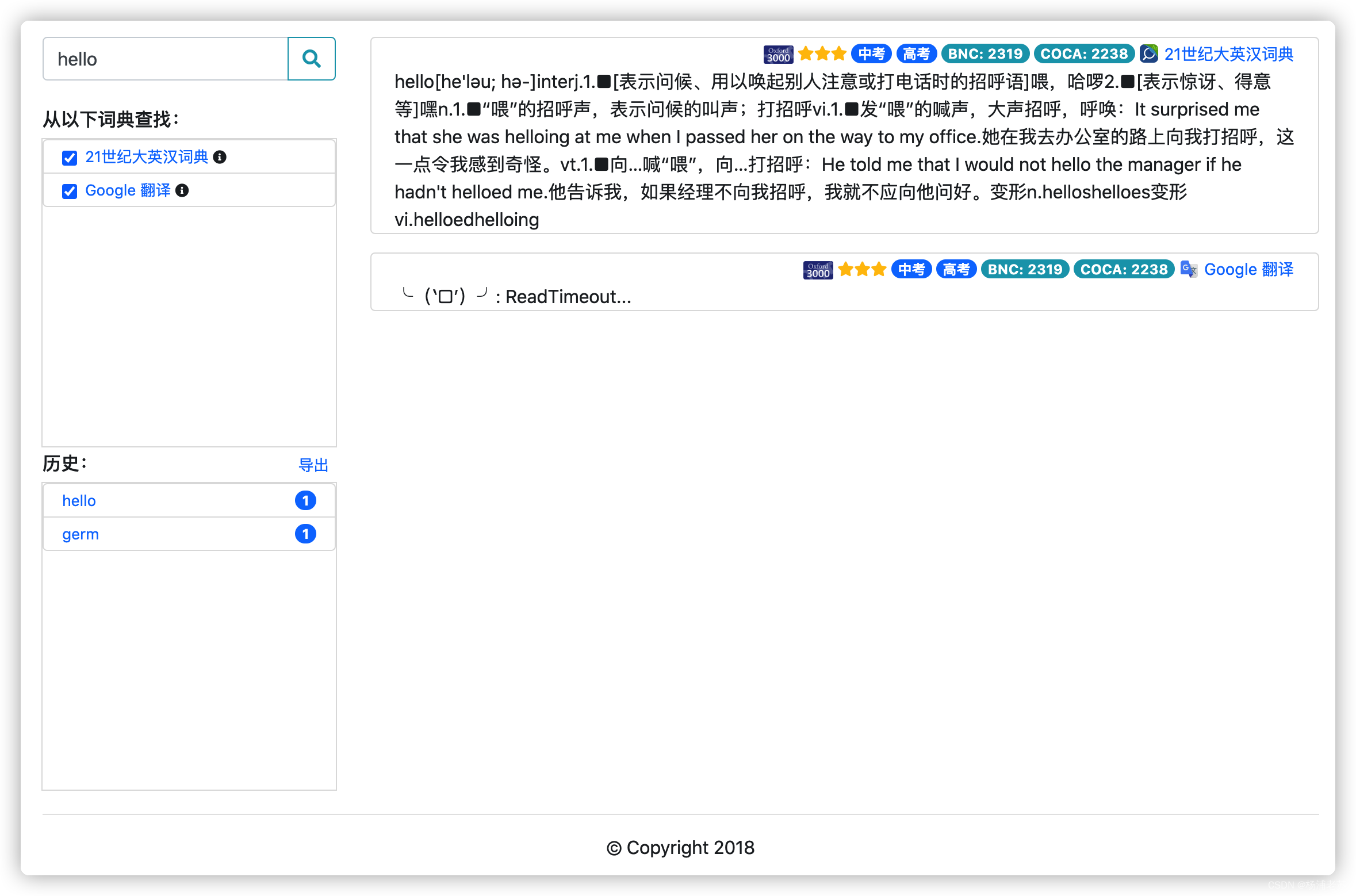Click inside the hello search field
This screenshot has height=896, width=1356.
pos(166,59)
